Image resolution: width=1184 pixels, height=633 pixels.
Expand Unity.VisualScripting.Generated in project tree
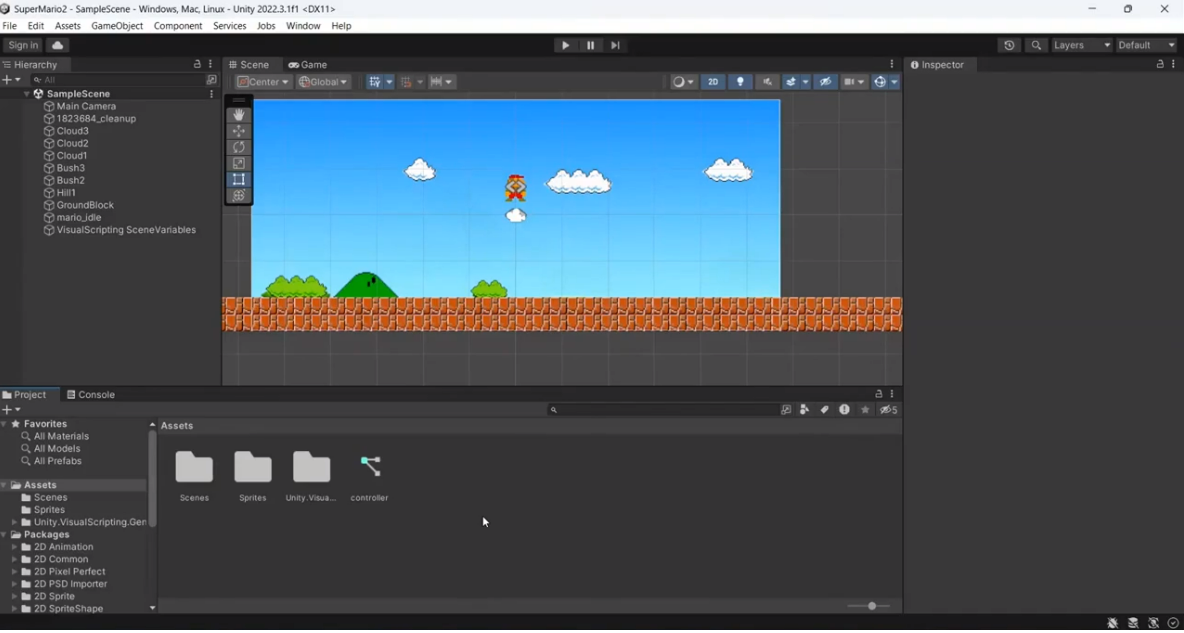click(14, 522)
